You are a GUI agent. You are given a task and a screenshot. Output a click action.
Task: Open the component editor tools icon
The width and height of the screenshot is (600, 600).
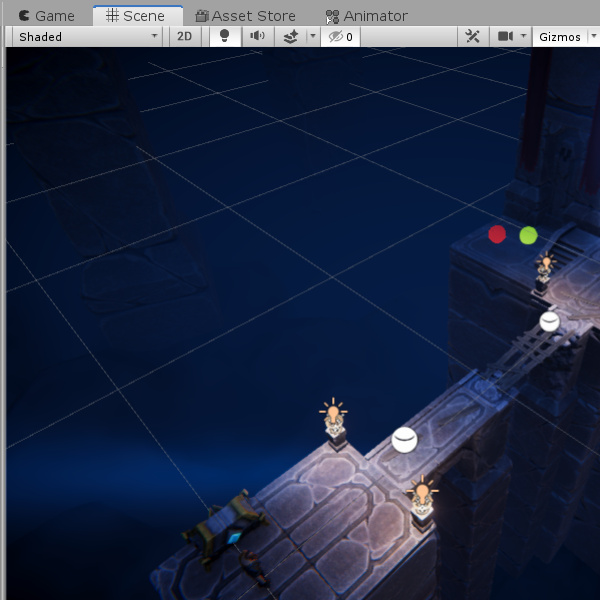coord(473,37)
